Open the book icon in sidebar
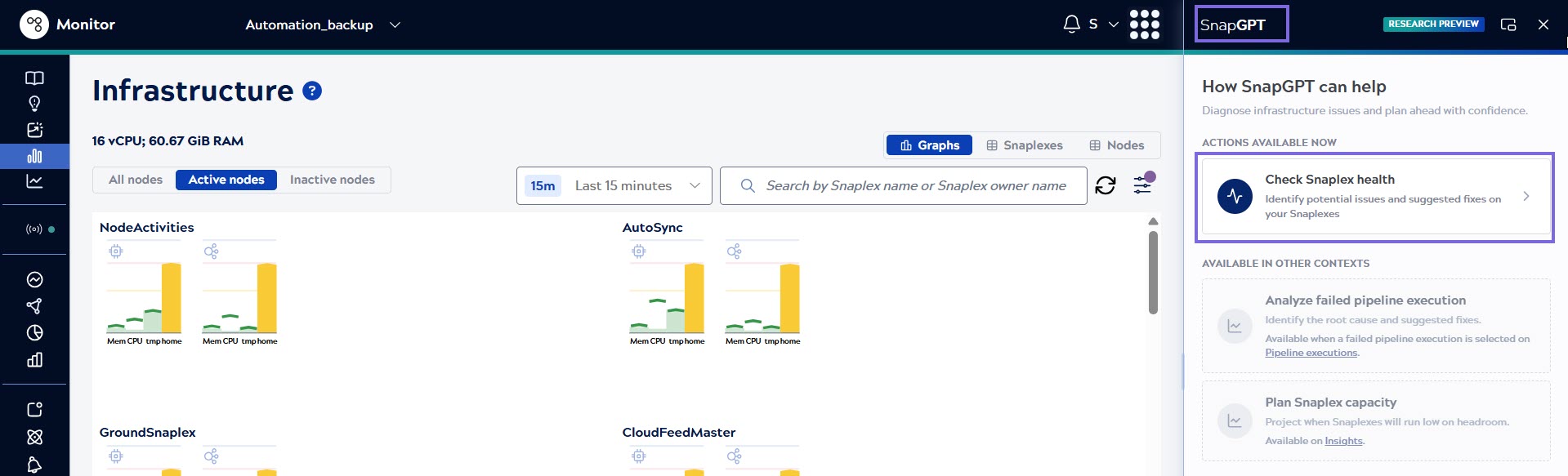 [x=34, y=78]
